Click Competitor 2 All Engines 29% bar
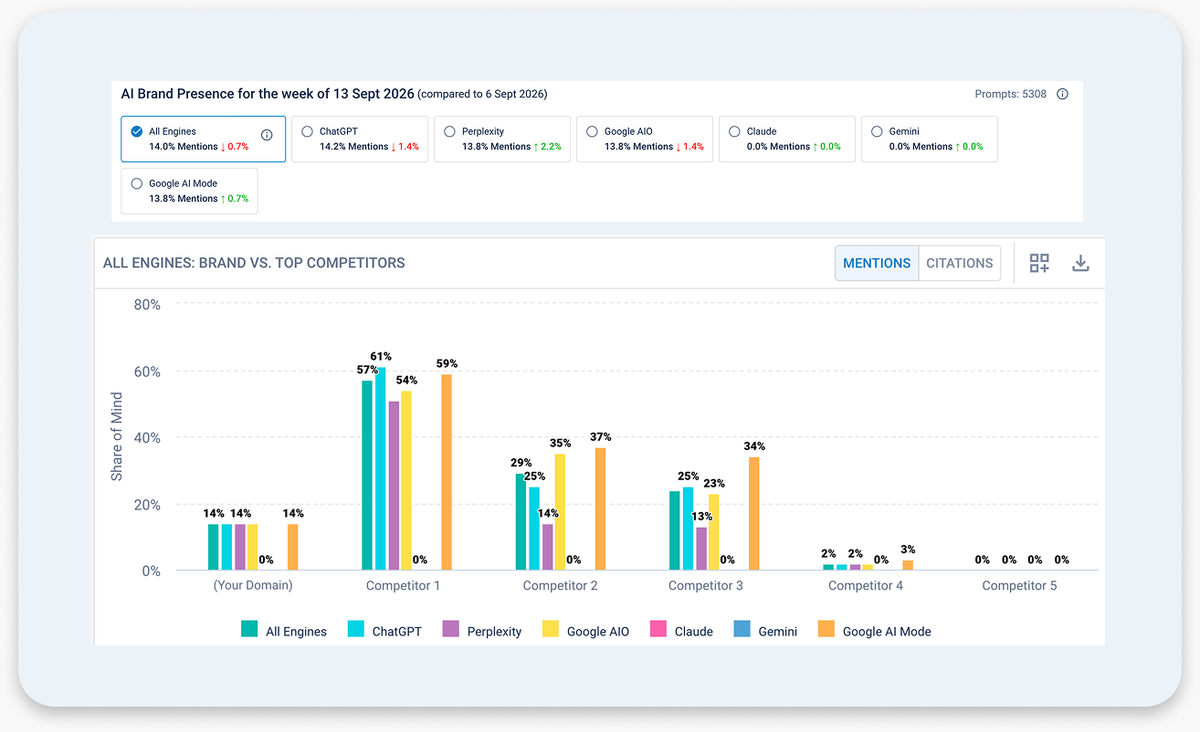Screen dimensions: 1200x732 coord(520,522)
